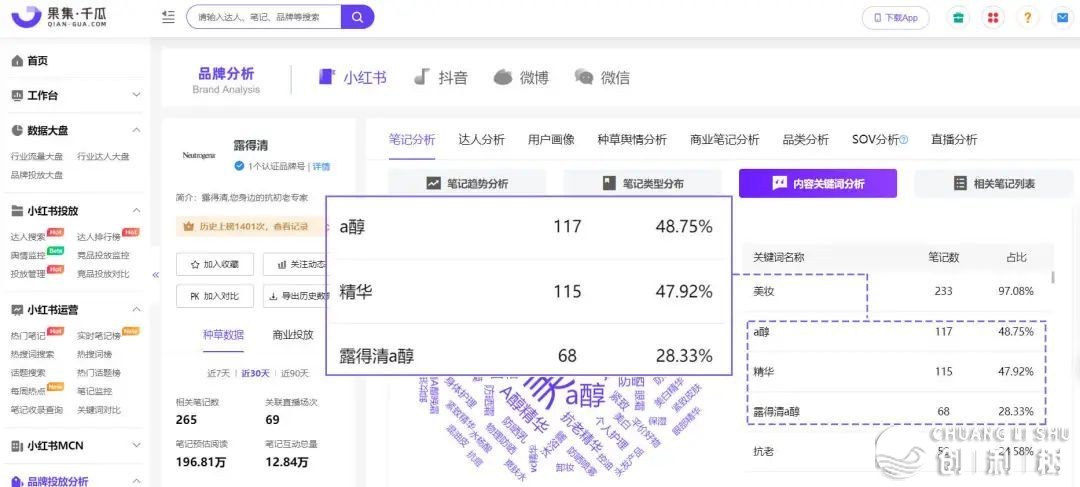Select the 笔记分析 tab
The width and height of the screenshot is (1080, 487).
(x=412, y=140)
